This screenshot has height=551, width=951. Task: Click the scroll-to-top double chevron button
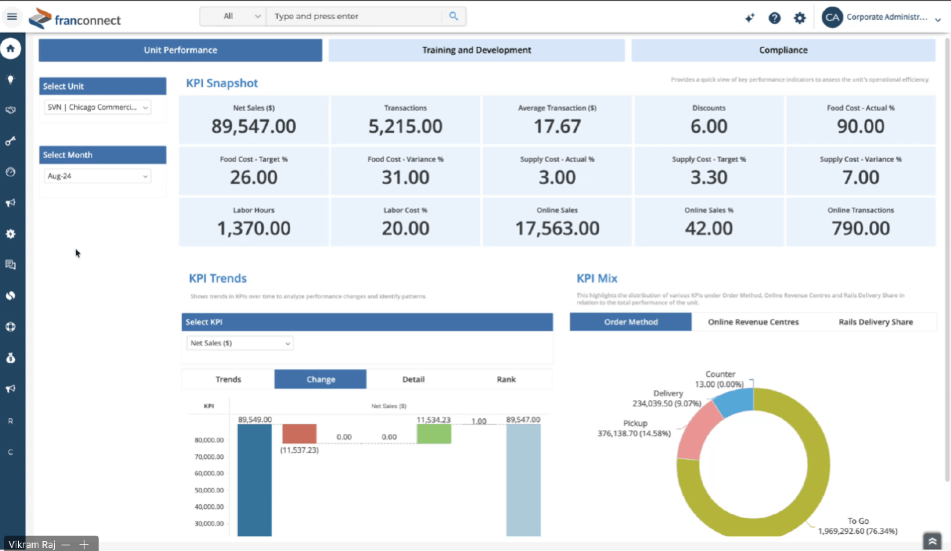pos(932,540)
